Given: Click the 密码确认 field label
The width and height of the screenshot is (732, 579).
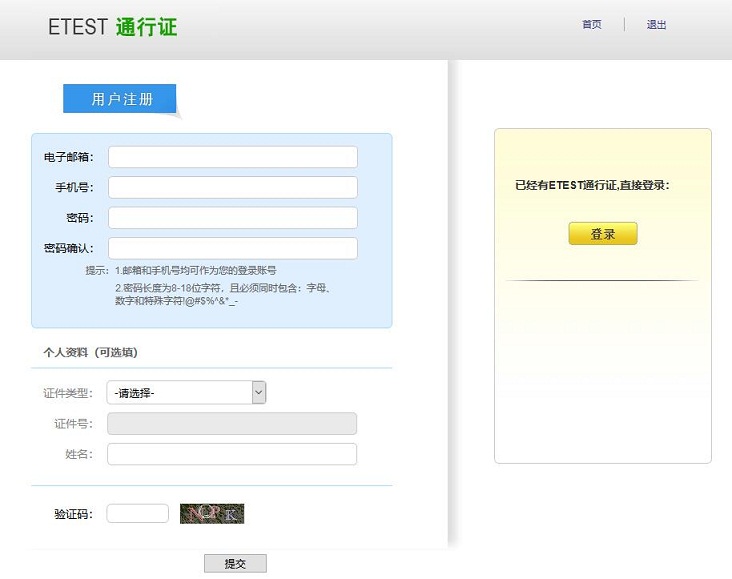Looking at the screenshot, I should tap(68, 248).
